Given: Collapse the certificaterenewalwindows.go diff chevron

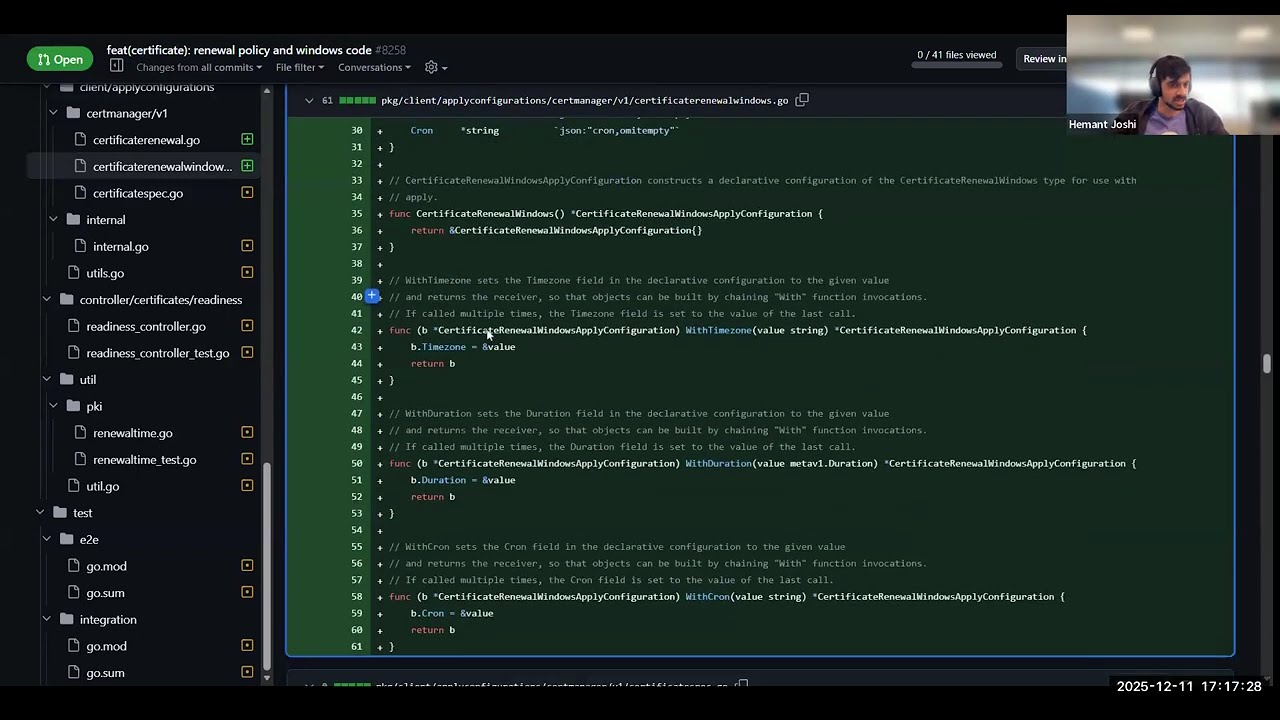Looking at the screenshot, I should click(x=309, y=100).
